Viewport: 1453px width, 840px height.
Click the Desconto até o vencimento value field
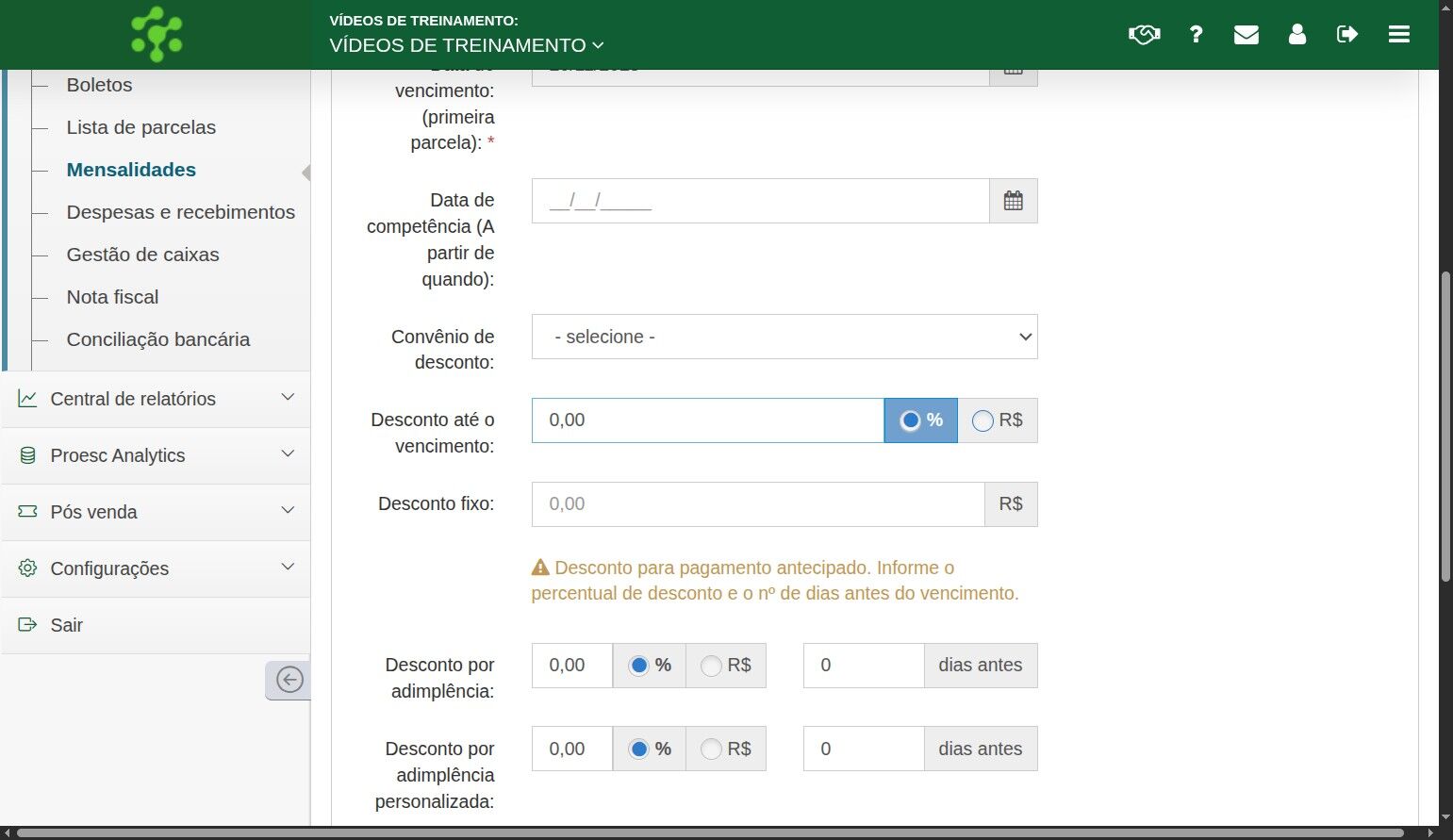click(x=708, y=420)
